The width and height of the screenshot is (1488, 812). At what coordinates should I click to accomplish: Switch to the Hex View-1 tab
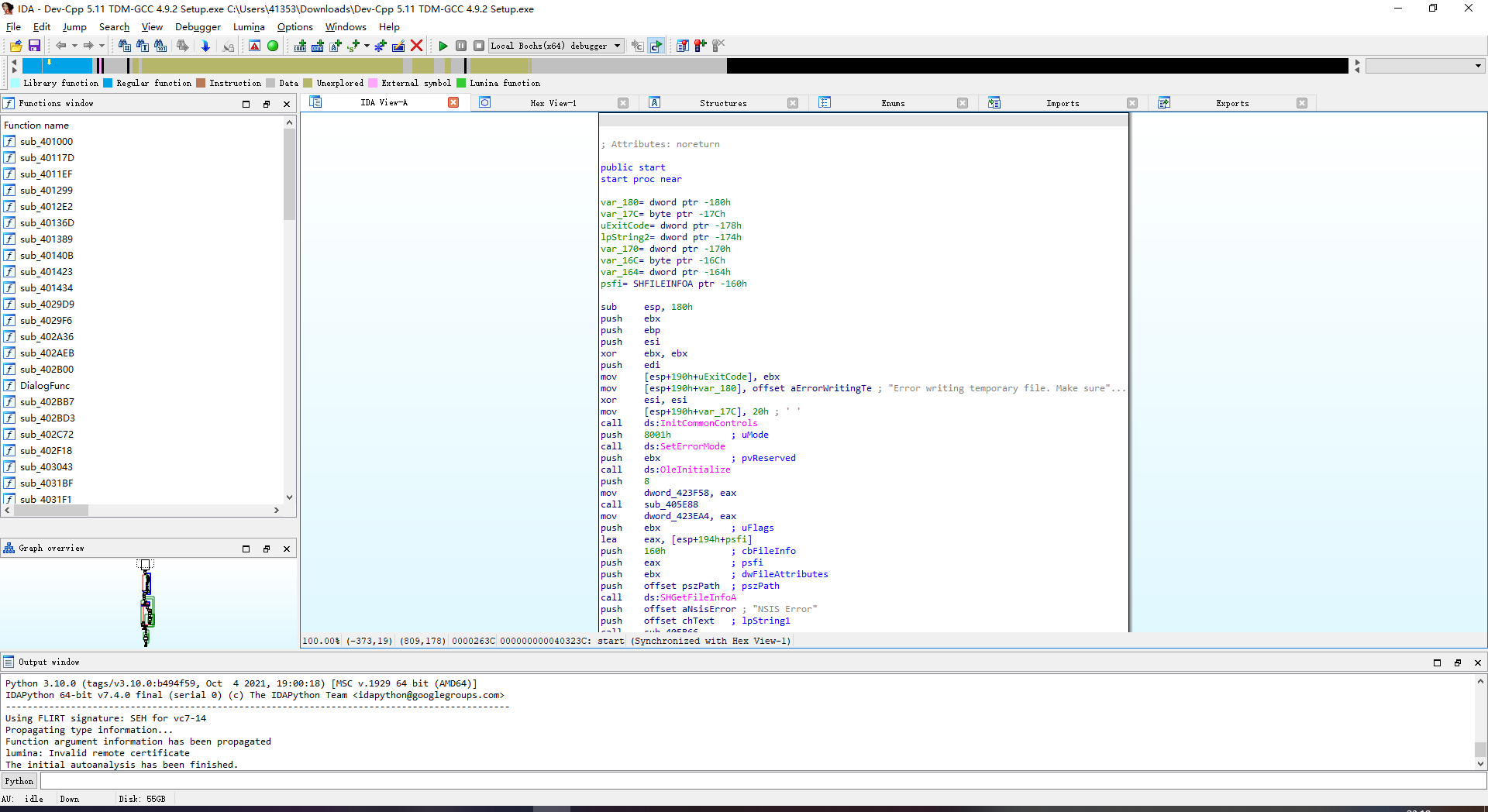tap(553, 102)
